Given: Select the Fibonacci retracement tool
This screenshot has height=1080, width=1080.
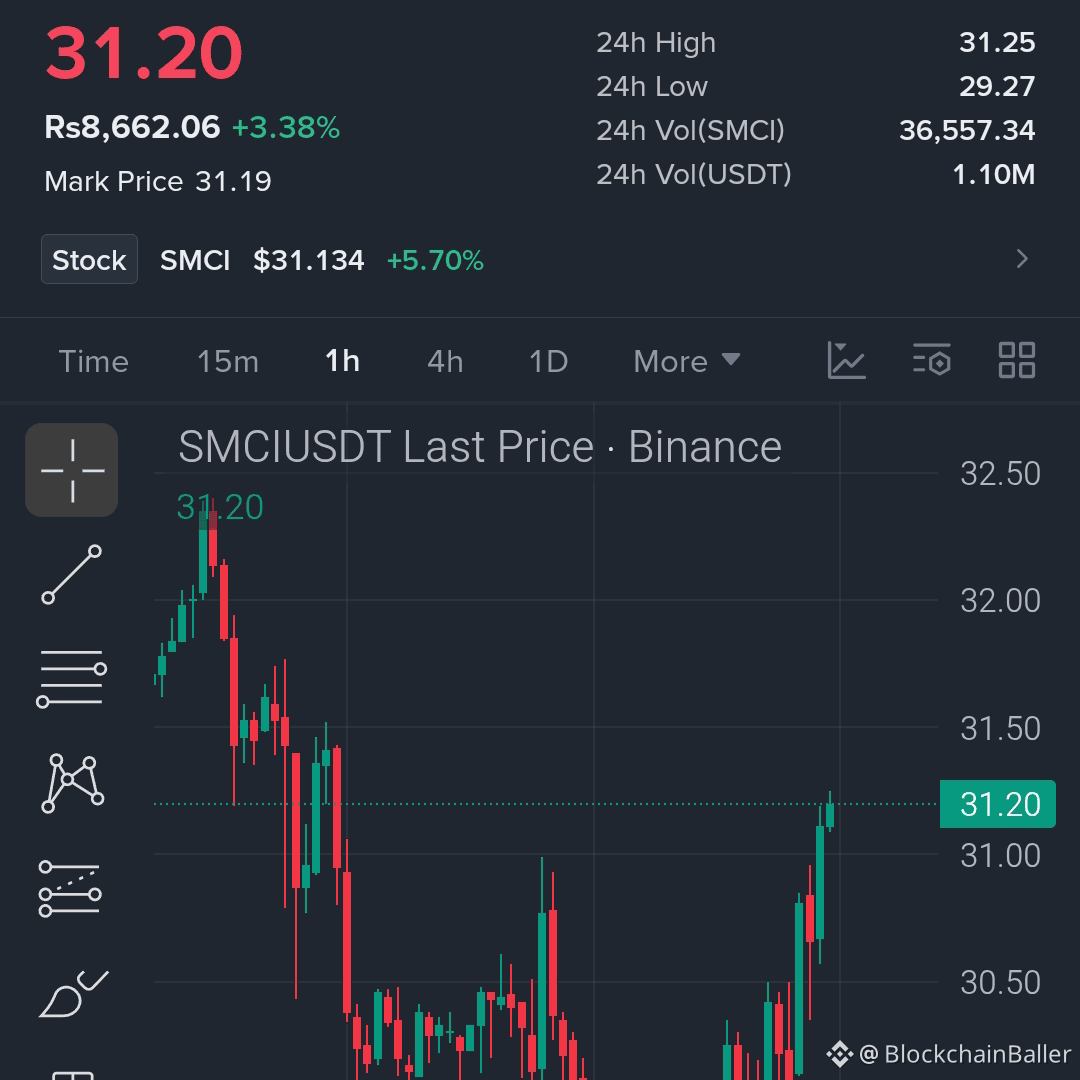Looking at the screenshot, I should [x=70, y=889].
